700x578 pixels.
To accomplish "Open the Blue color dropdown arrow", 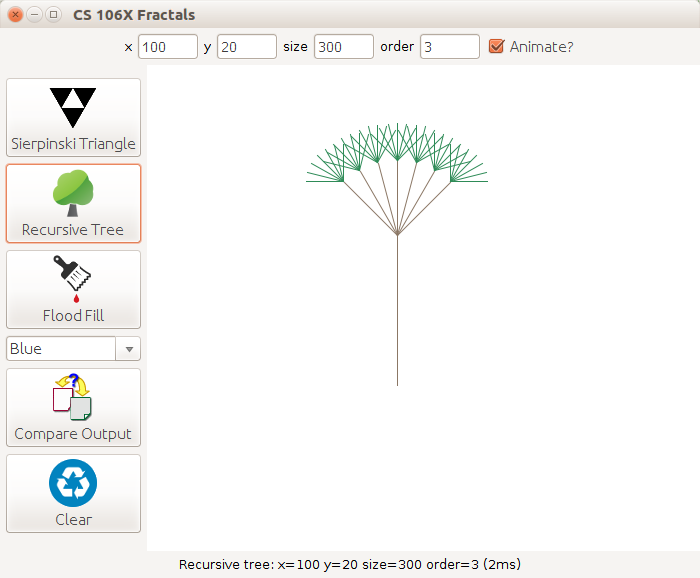I will pyautogui.click(x=129, y=349).
